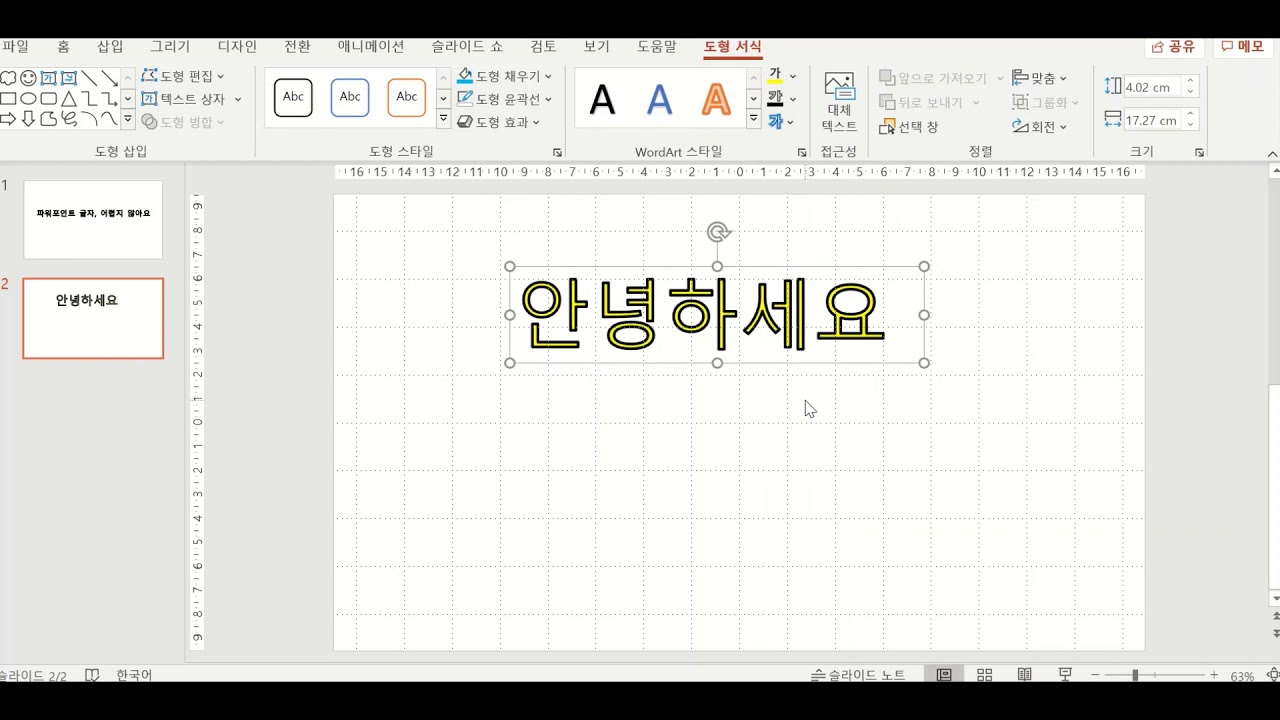Switch to the 슬라이드 쇼 tab
1280x720 pixels.
[467, 46]
